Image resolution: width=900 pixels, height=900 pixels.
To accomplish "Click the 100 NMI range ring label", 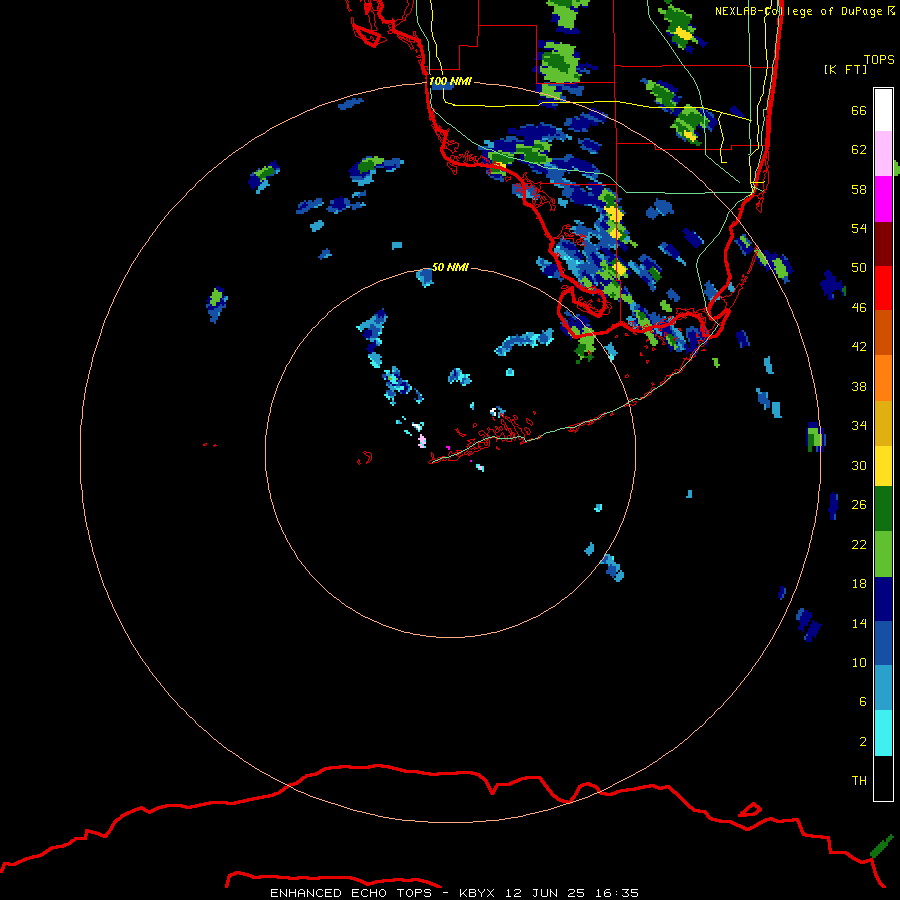I will pyautogui.click(x=450, y=82).
